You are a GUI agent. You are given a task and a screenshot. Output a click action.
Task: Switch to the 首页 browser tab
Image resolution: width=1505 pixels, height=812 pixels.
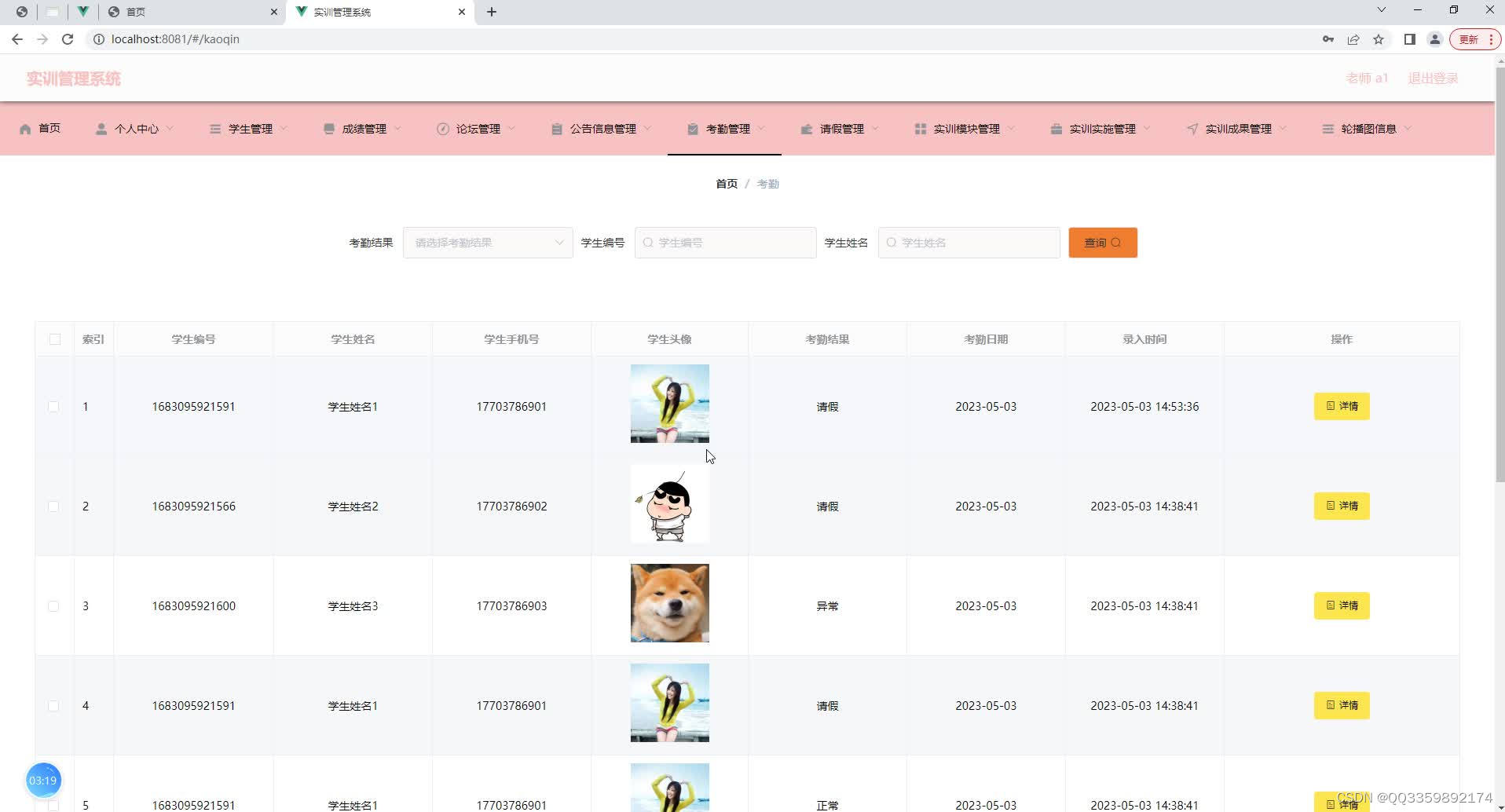click(x=192, y=12)
